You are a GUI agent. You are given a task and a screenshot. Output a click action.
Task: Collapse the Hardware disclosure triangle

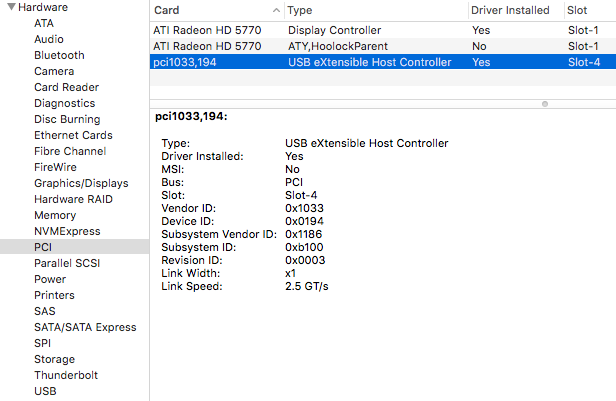coord(10,7)
